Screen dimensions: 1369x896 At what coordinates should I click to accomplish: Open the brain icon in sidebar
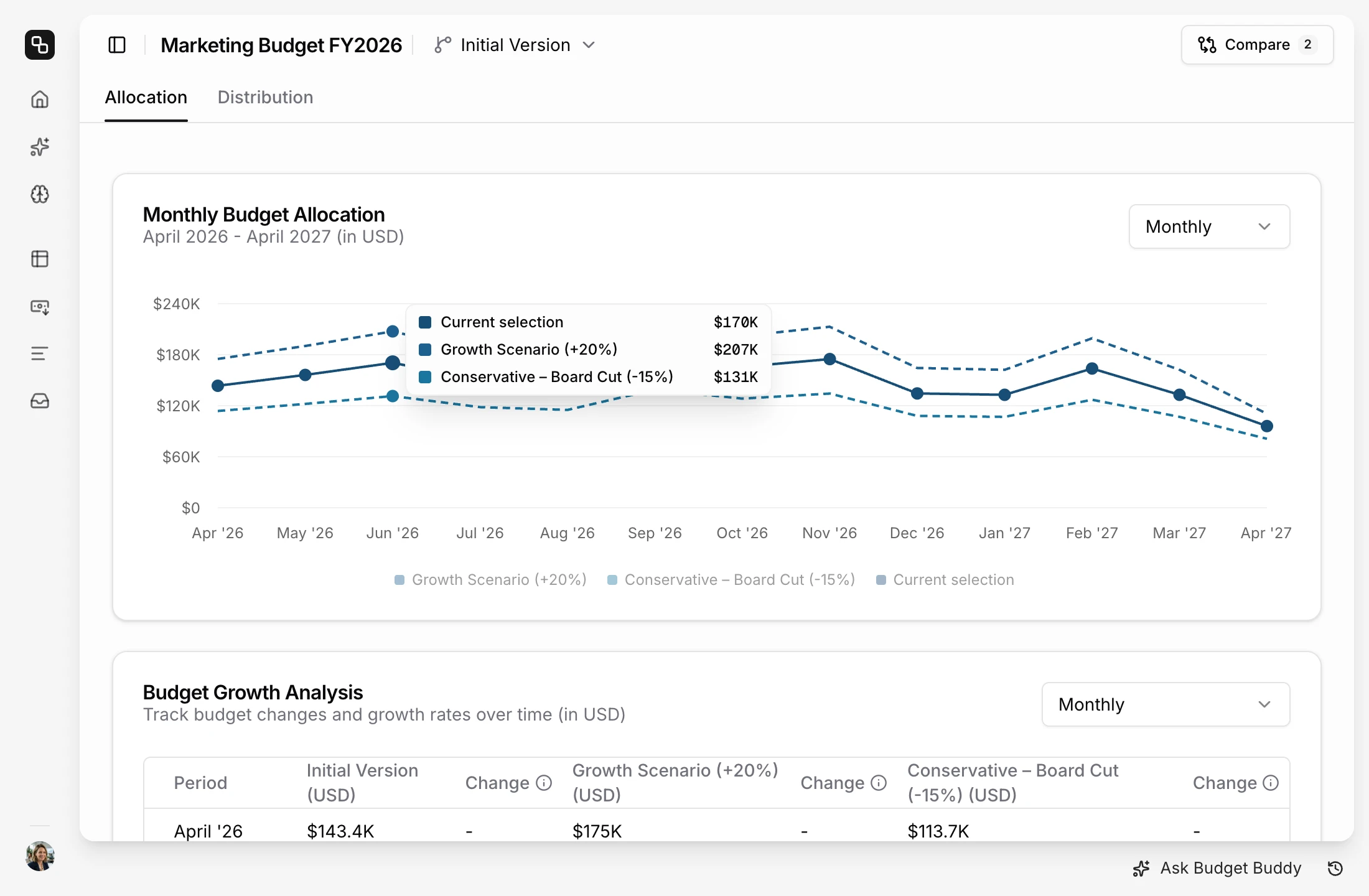tap(40, 194)
